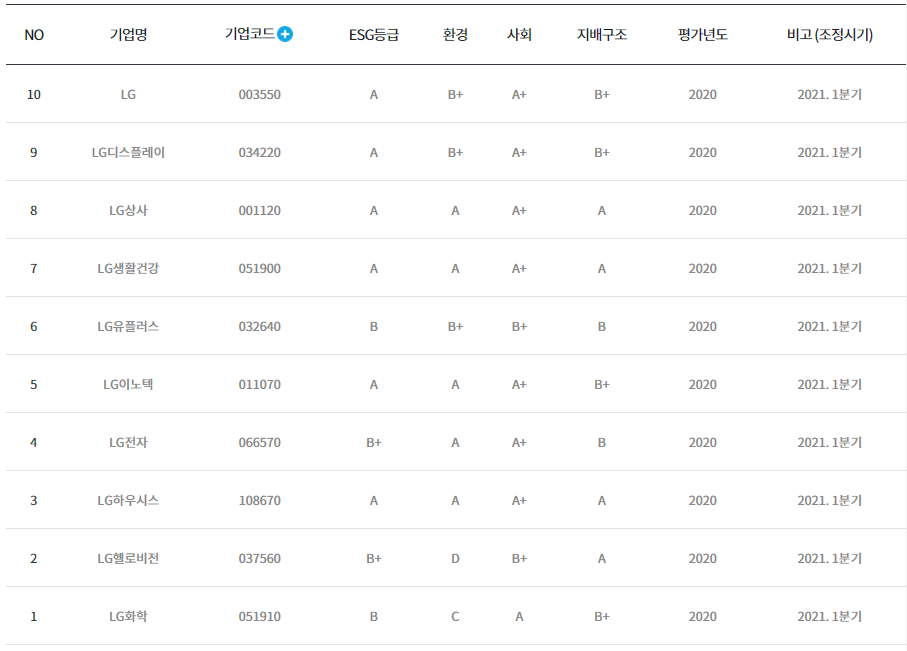
Task: Click company code 001120
Action: pyautogui.click(x=260, y=211)
